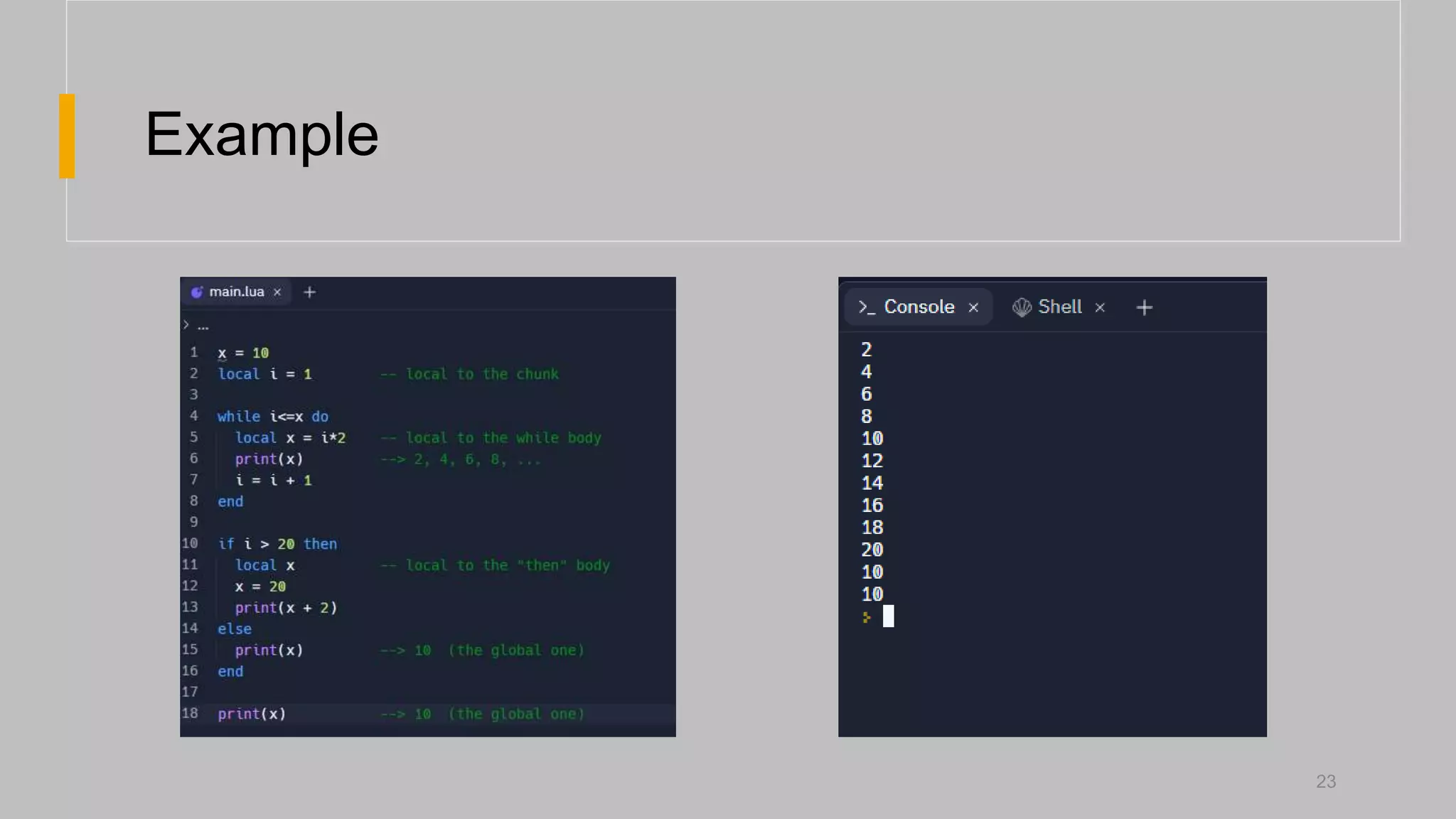The image size is (1456, 819).
Task: Close the Shell tab
Action: (1100, 307)
